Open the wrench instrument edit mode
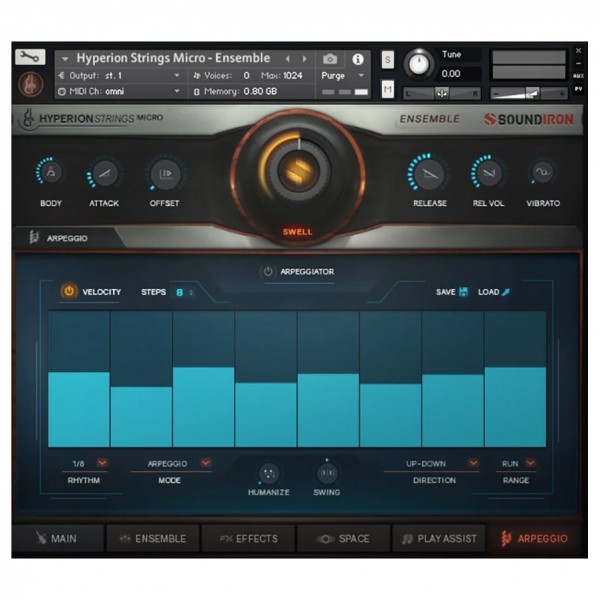This screenshot has width=600, height=600. pyautogui.click(x=30, y=57)
